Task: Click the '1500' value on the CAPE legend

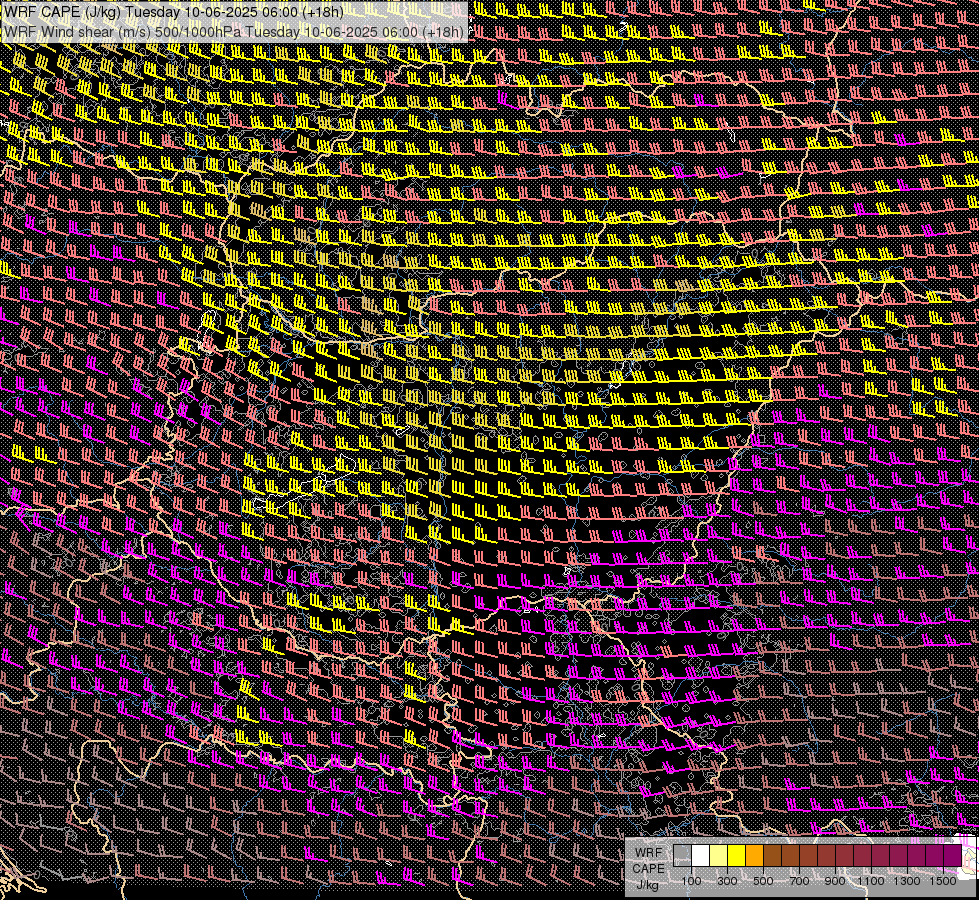Action: click(x=943, y=881)
